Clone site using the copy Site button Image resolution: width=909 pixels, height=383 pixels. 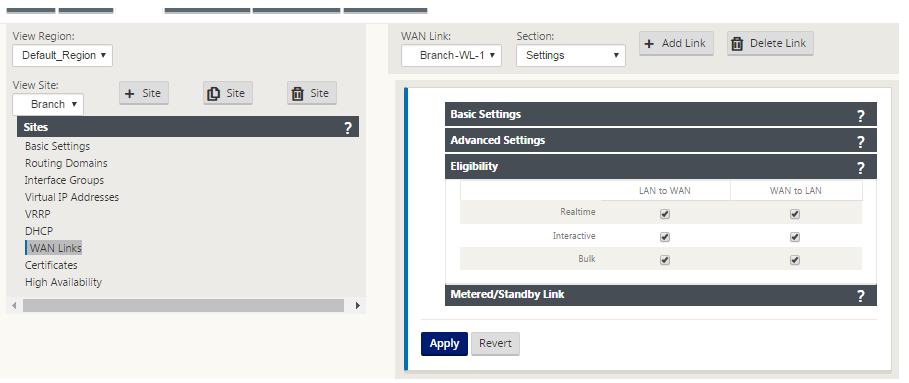[x=228, y=93]
